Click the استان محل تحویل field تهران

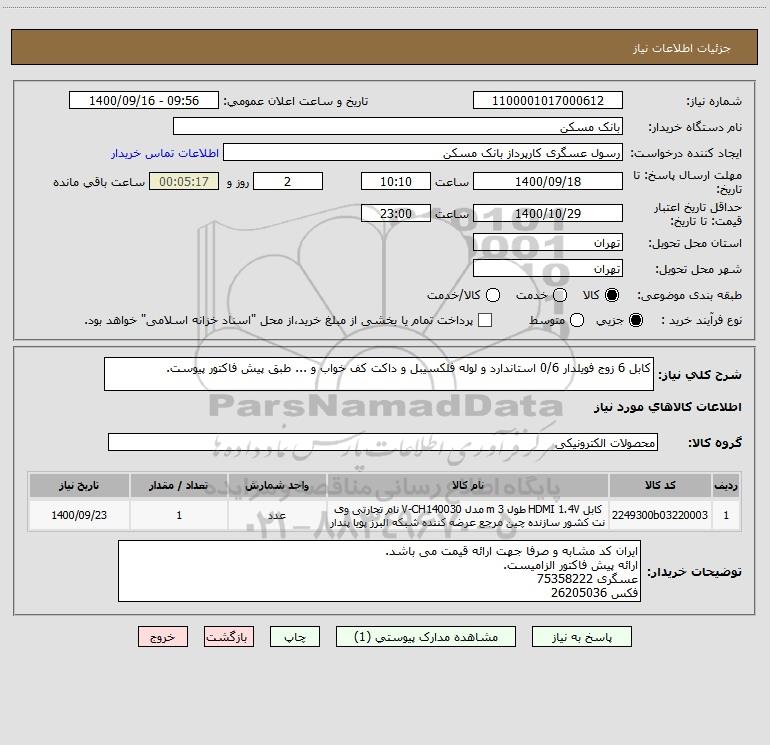coord(548,243)
